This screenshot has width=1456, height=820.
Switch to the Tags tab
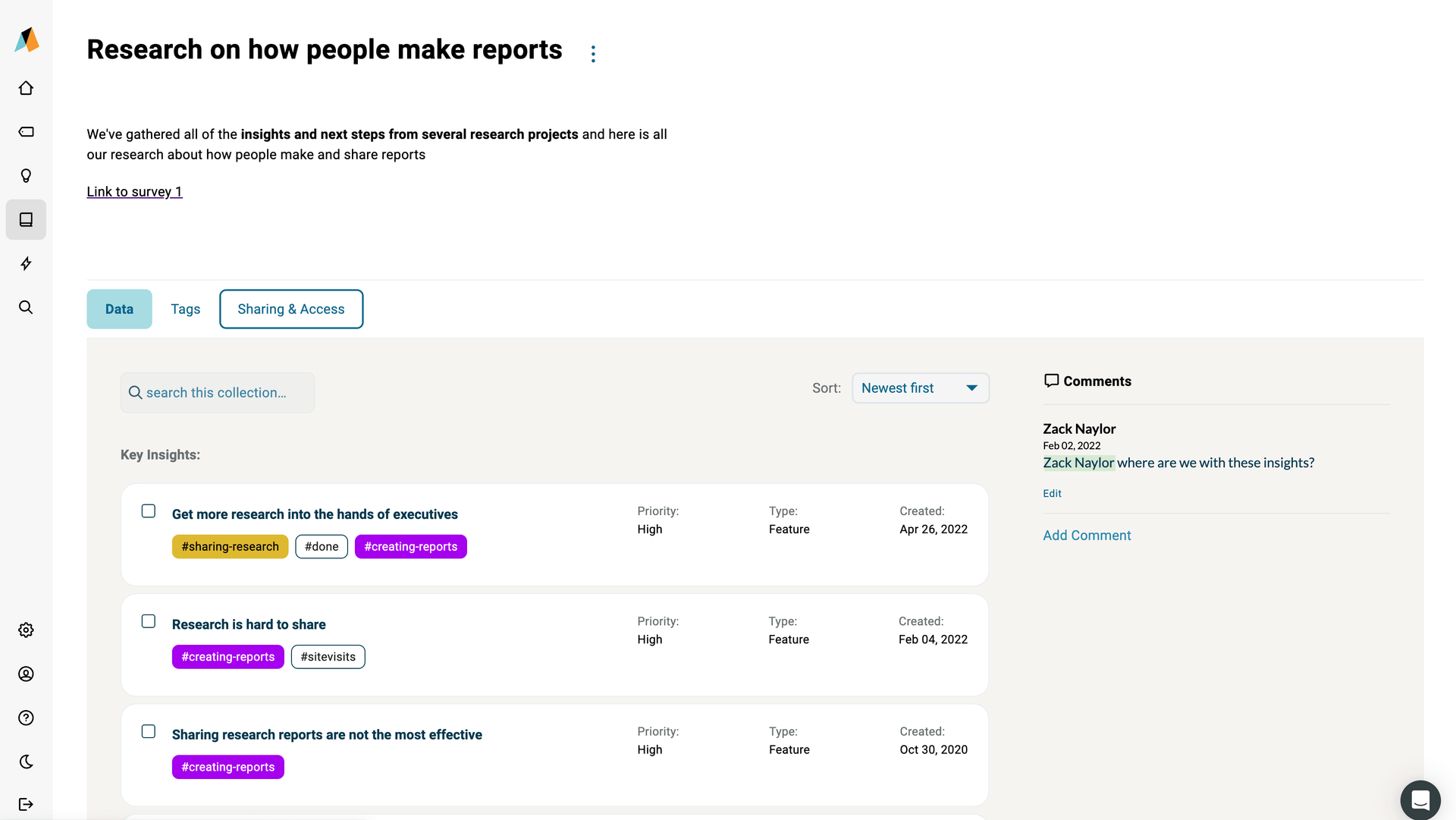point(185,309)
